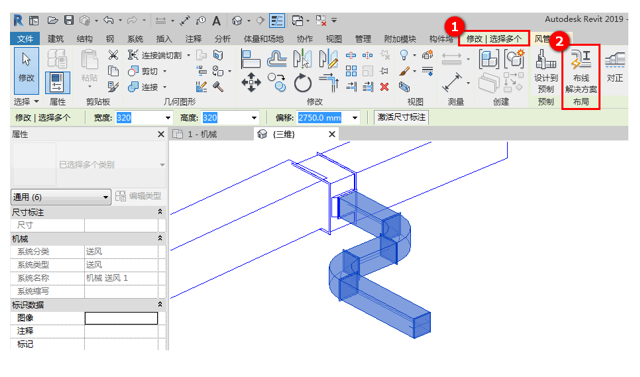Switch to the 1 - 机械 view tab
This screenshot has width=640, height=377.
(x=202, y=134)
